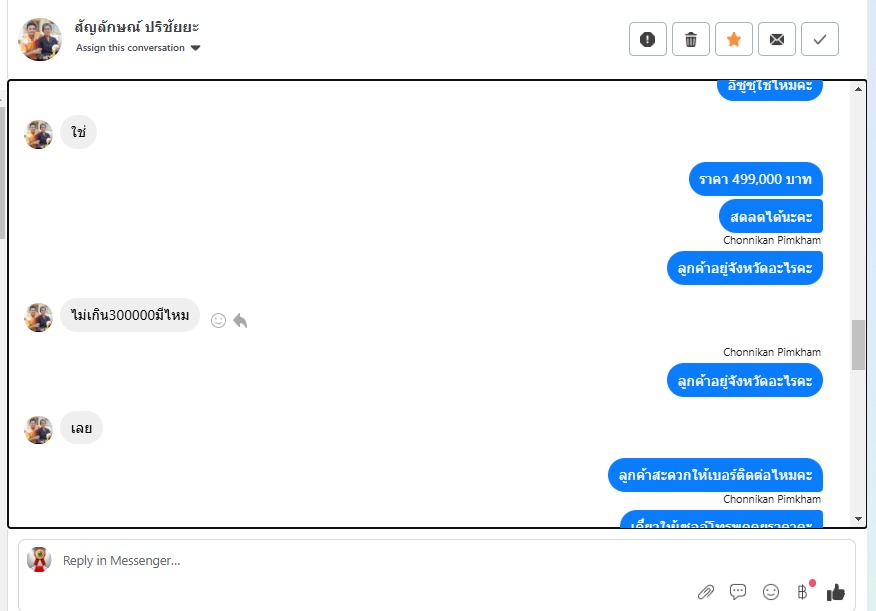The height and width of the screenshot is (611, 876).
Task: Click the chat scrollbar thumb
Action: point(858,345)
